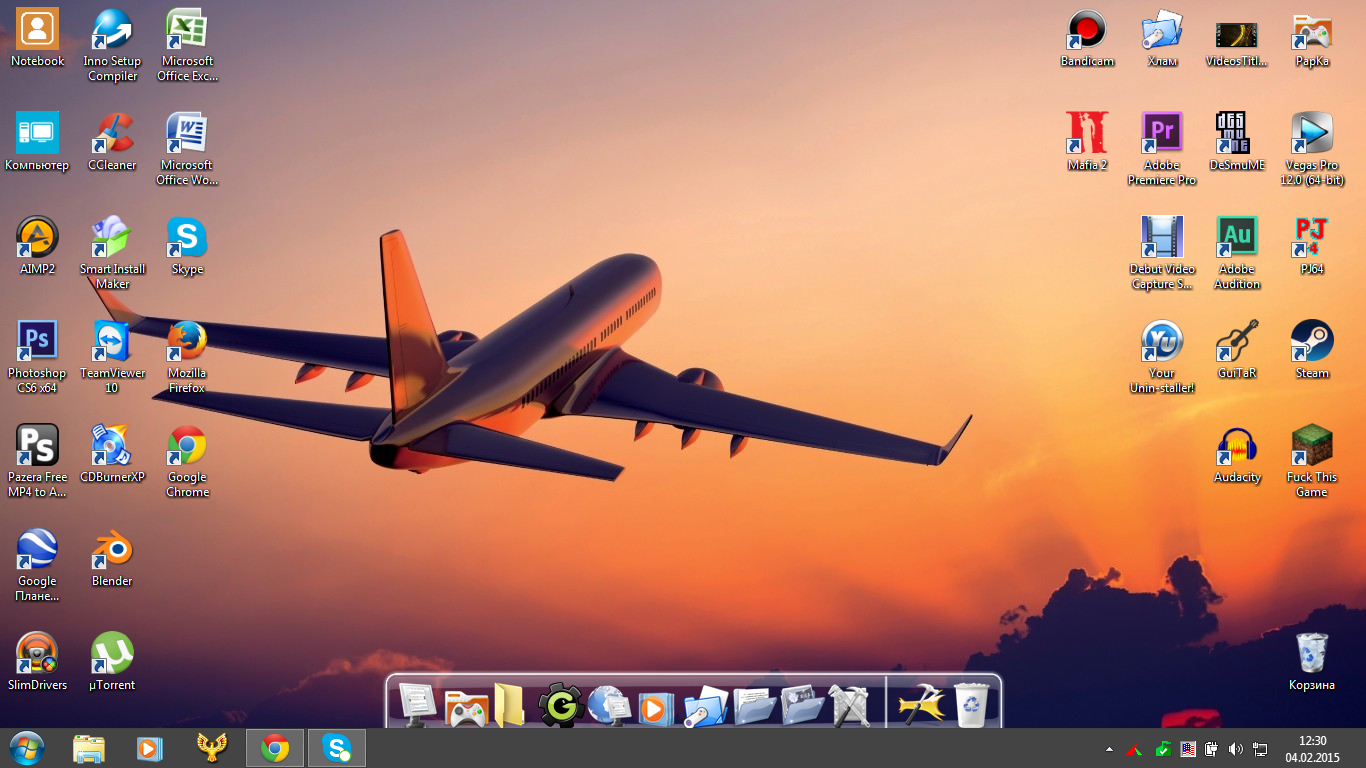Select the DeSmuME emulator icon

click(1237, 142)
